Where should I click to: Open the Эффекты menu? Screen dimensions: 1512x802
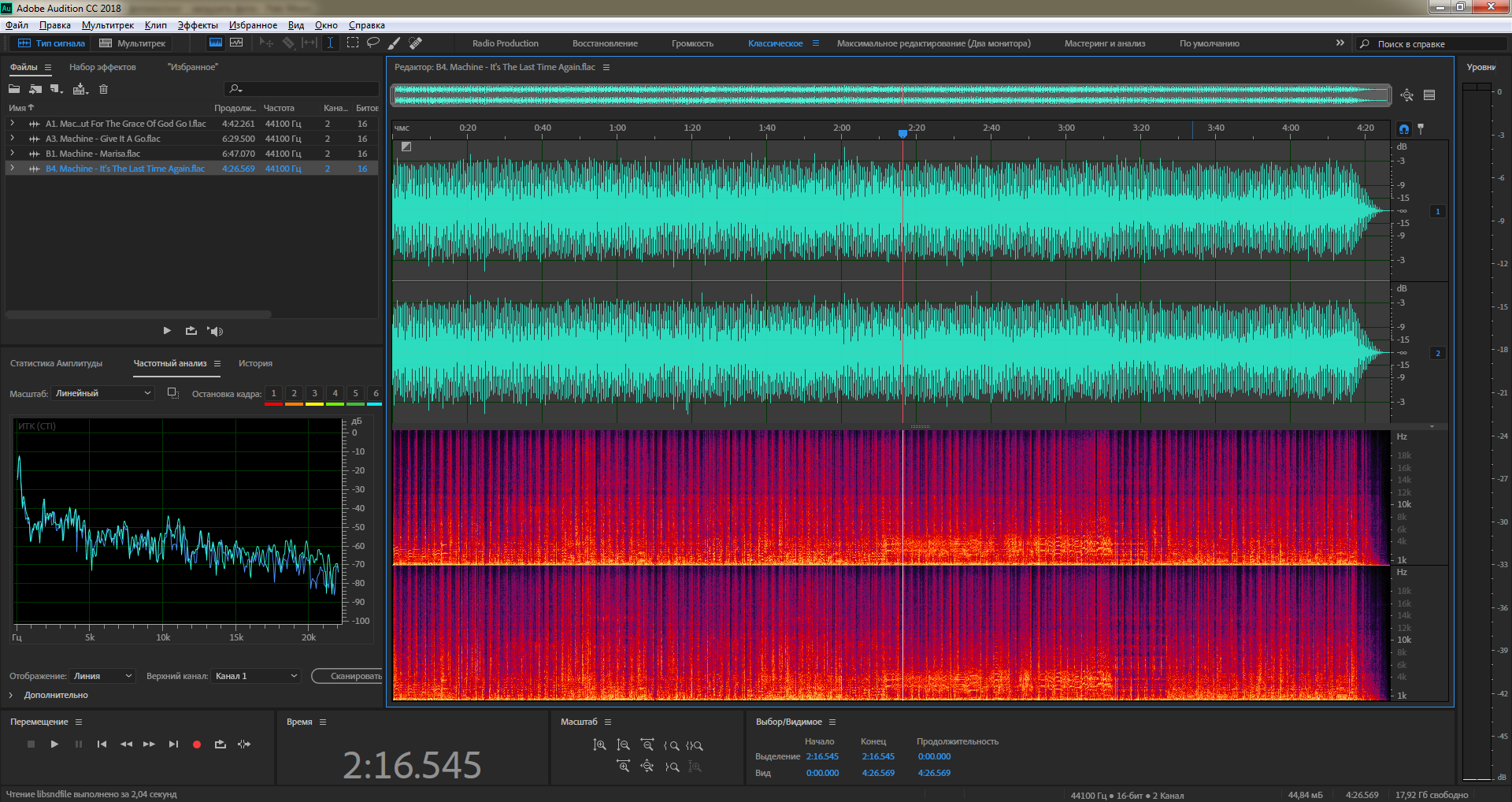coord(198,25)
